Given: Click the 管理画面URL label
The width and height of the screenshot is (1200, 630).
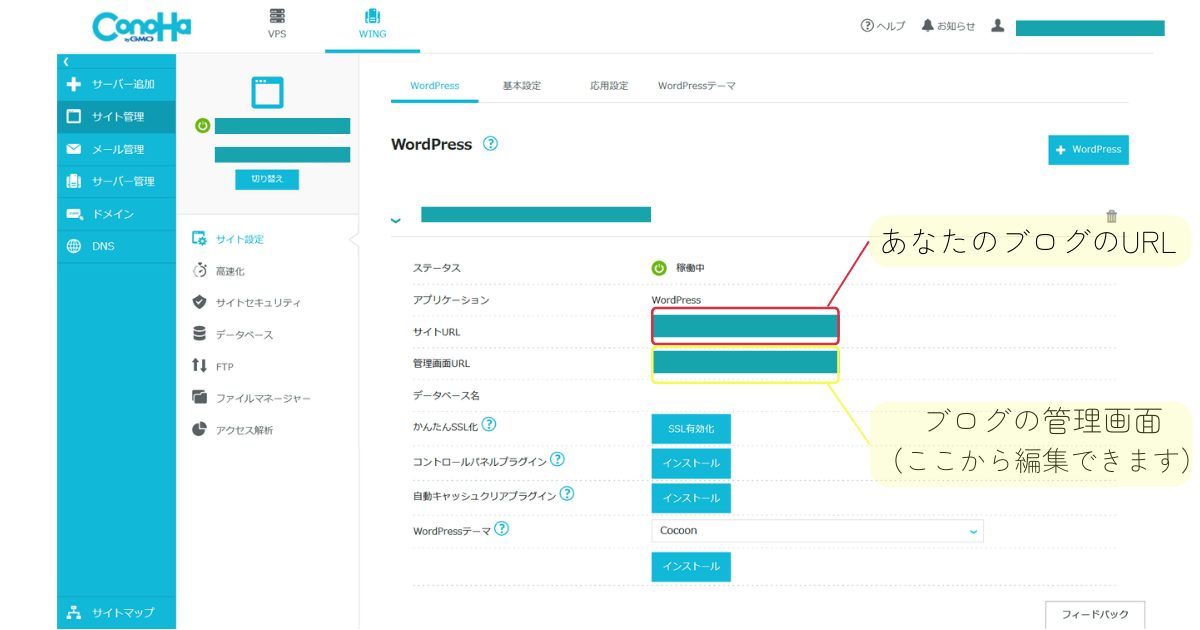Looking at the screenshot, I should [x=441, y=364].
